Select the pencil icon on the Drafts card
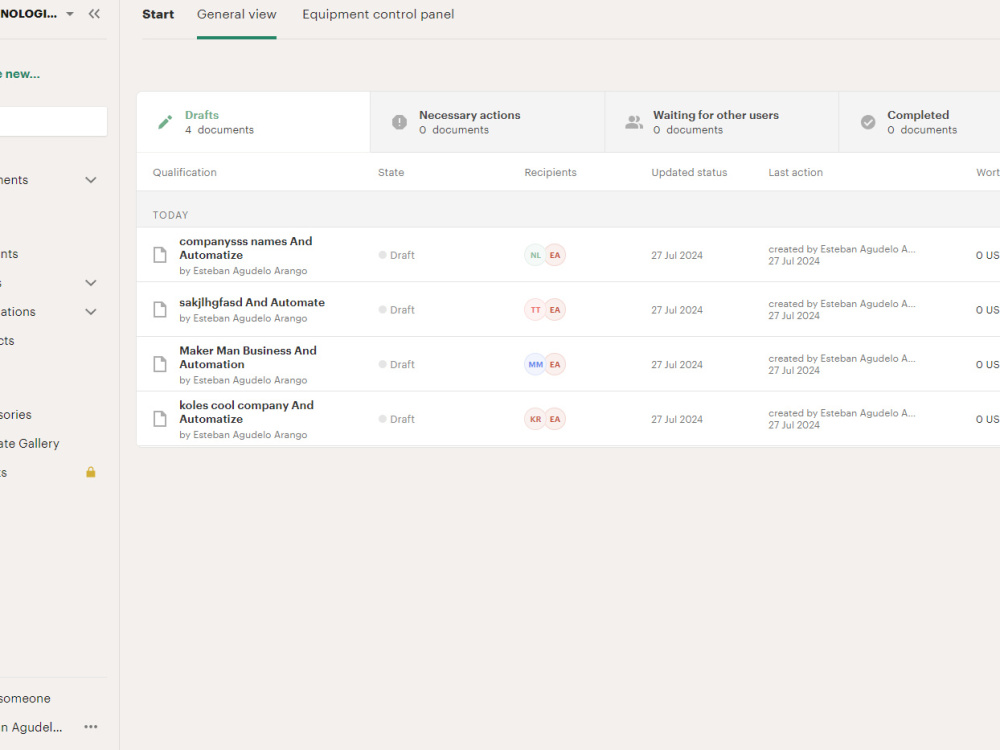This screenshot has width=1000, height=750. (x=164, y=121)
